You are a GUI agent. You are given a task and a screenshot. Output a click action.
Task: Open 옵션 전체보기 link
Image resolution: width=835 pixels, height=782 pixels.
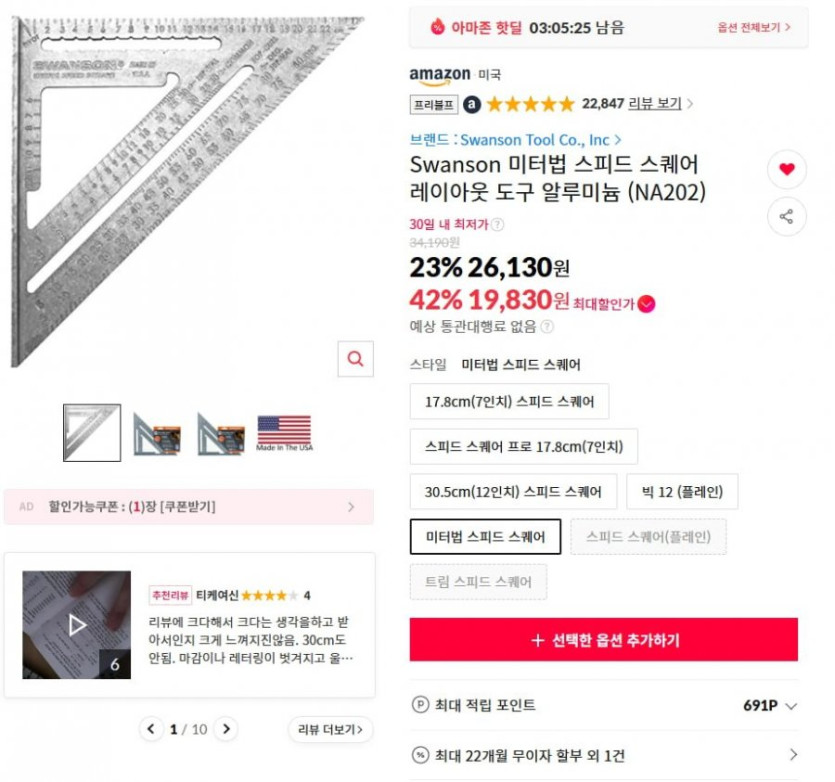[754, 28]
